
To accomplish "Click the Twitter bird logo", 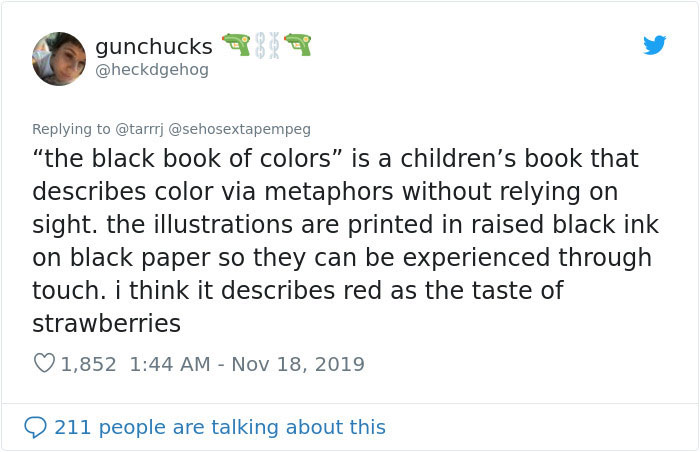I will pos(654,45).
